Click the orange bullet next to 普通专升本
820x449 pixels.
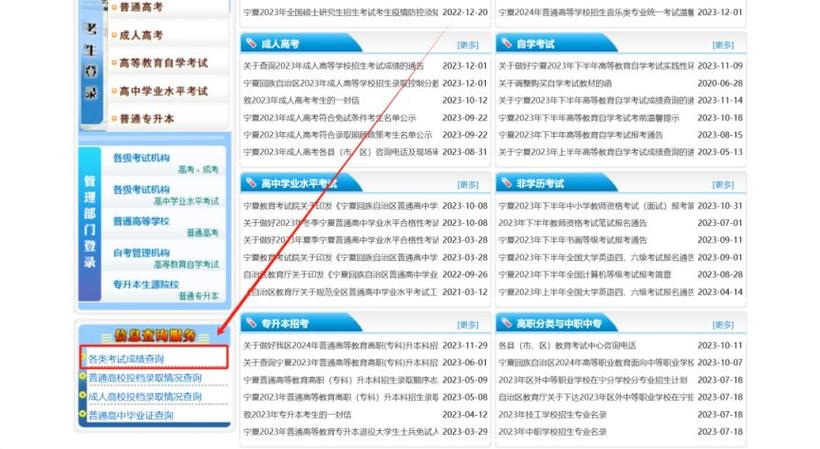click(x=114, y=119)
